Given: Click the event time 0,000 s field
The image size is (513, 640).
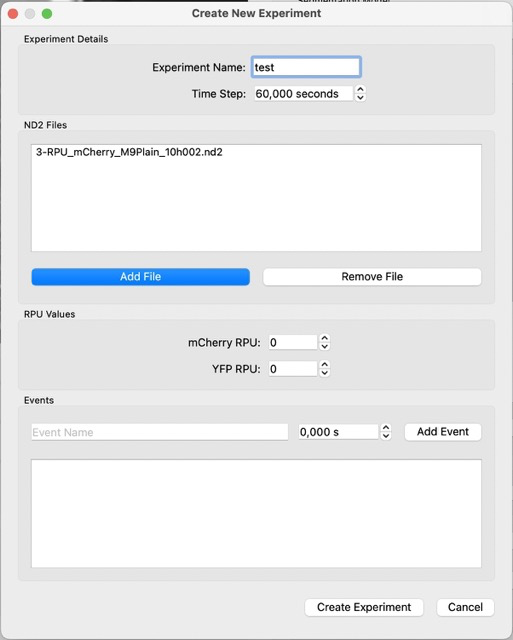Looking at the screenshot, I should pyautogui.click(x=338, y=432).
